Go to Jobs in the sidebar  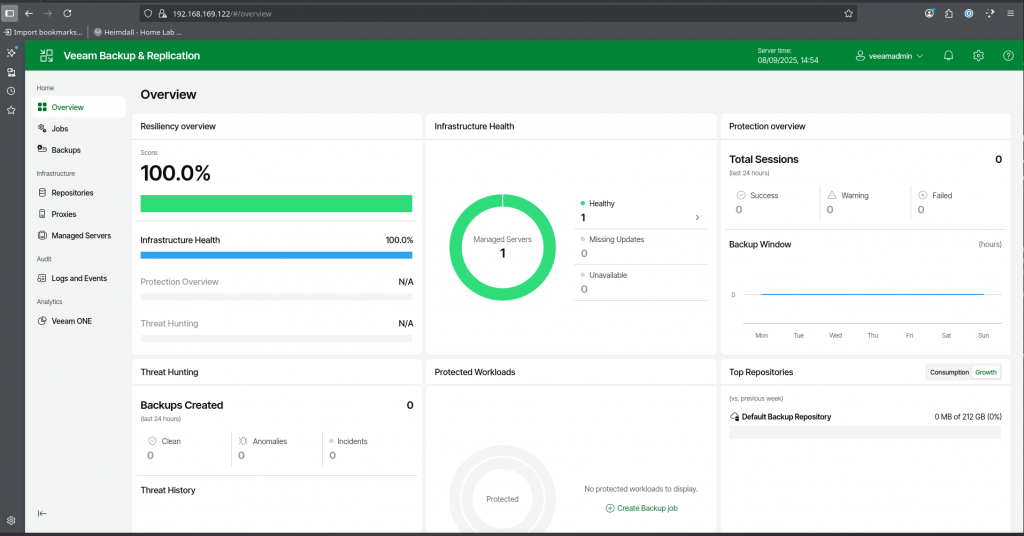tap(78, 129)
